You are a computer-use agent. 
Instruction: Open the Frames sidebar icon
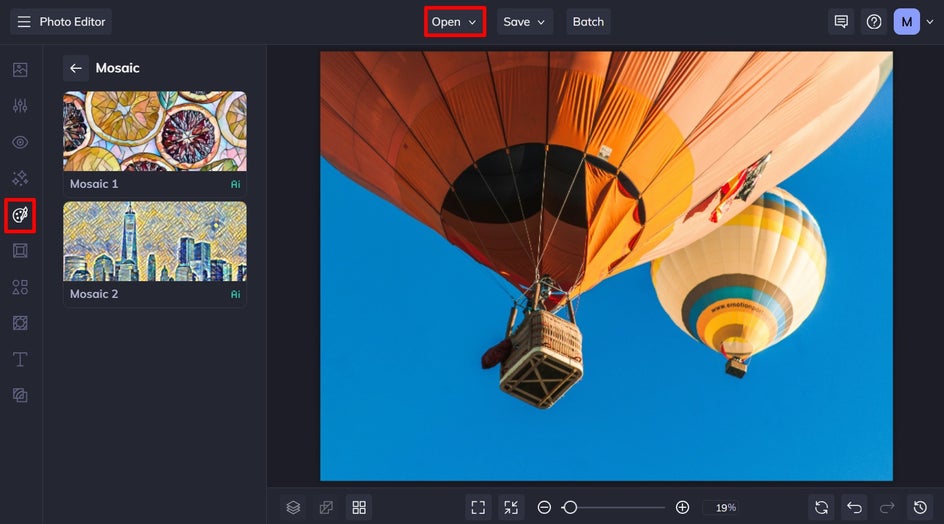pyautogui.click(x=20, y=251)
